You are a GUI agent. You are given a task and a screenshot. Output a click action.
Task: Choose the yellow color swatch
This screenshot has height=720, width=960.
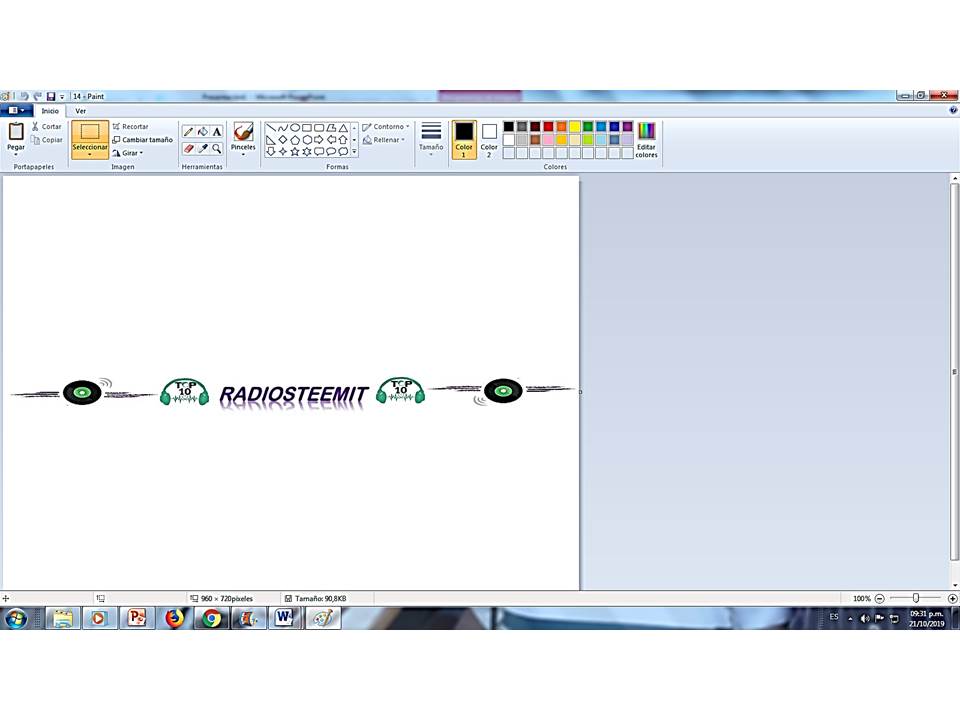(x=574, y=127)
